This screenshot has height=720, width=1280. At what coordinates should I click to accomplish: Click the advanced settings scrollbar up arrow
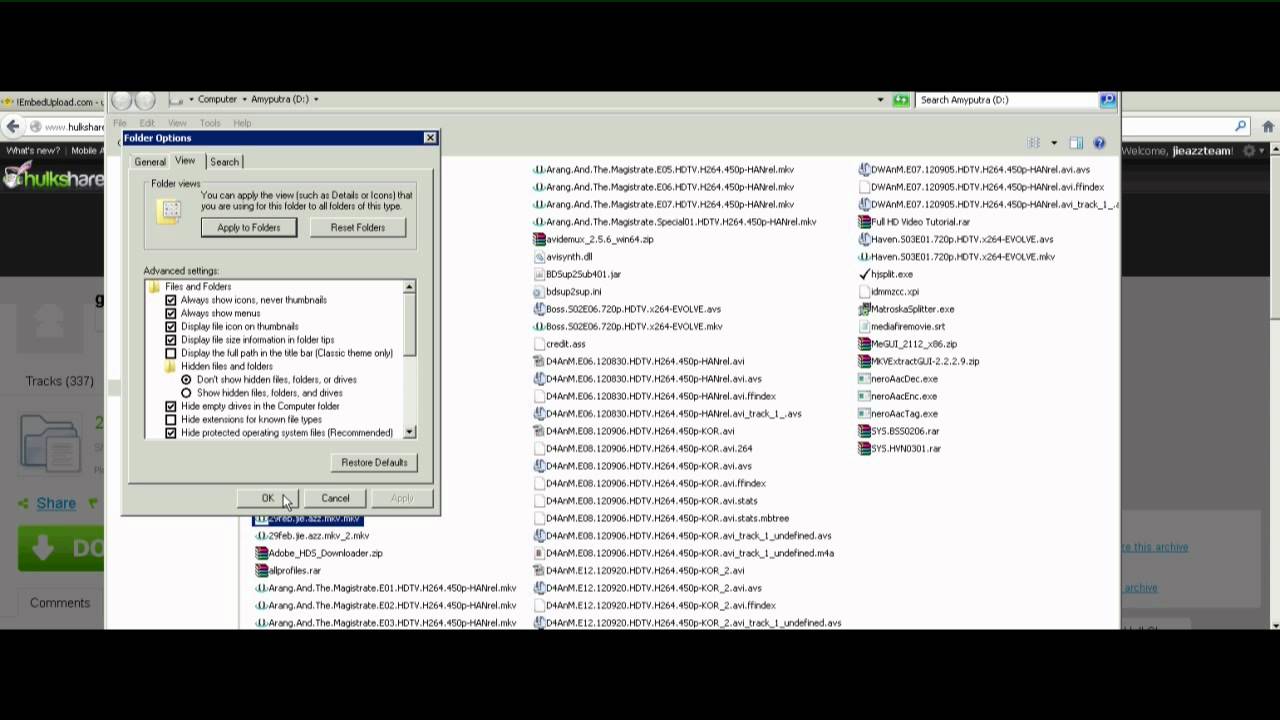click(409, 287)
